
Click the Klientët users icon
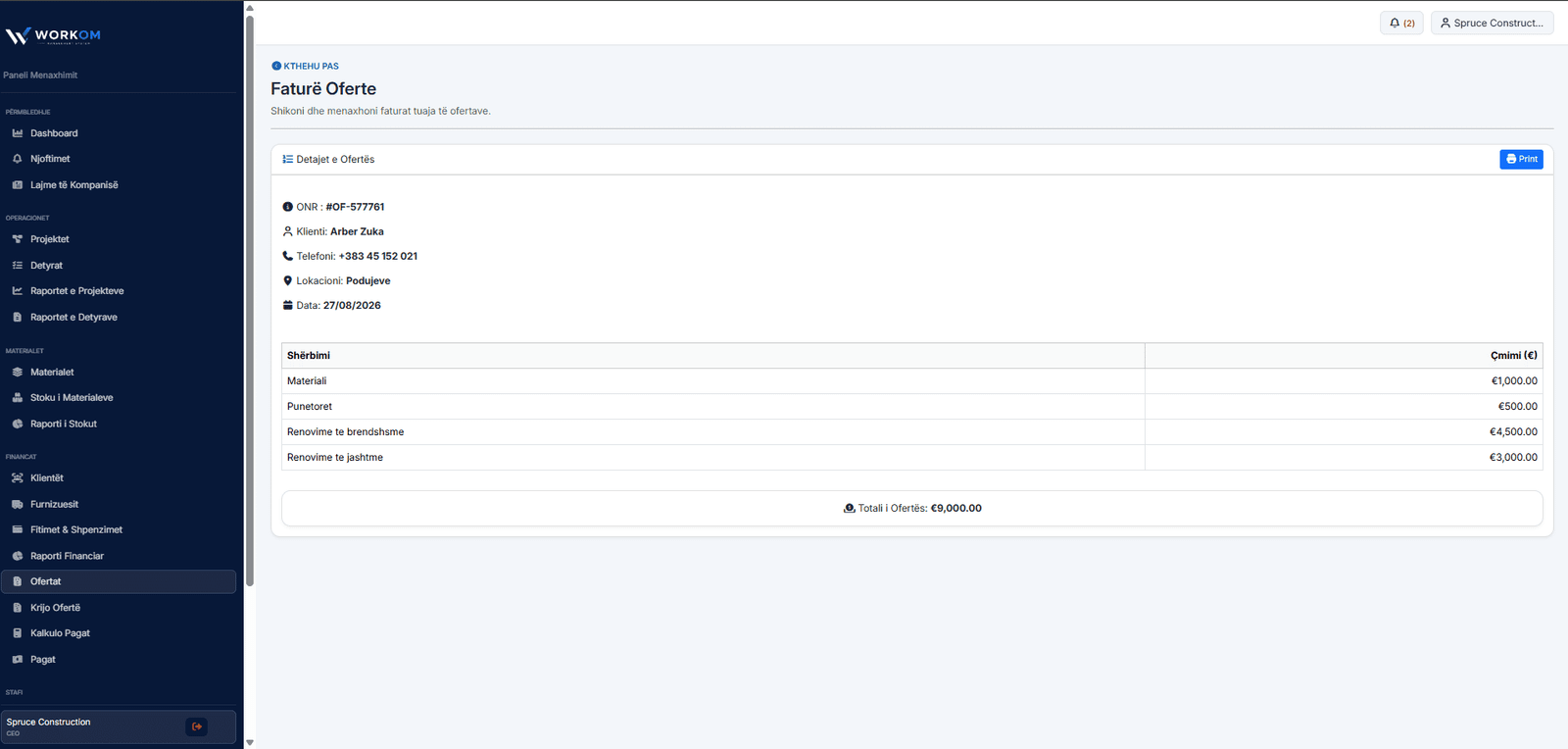18,478
